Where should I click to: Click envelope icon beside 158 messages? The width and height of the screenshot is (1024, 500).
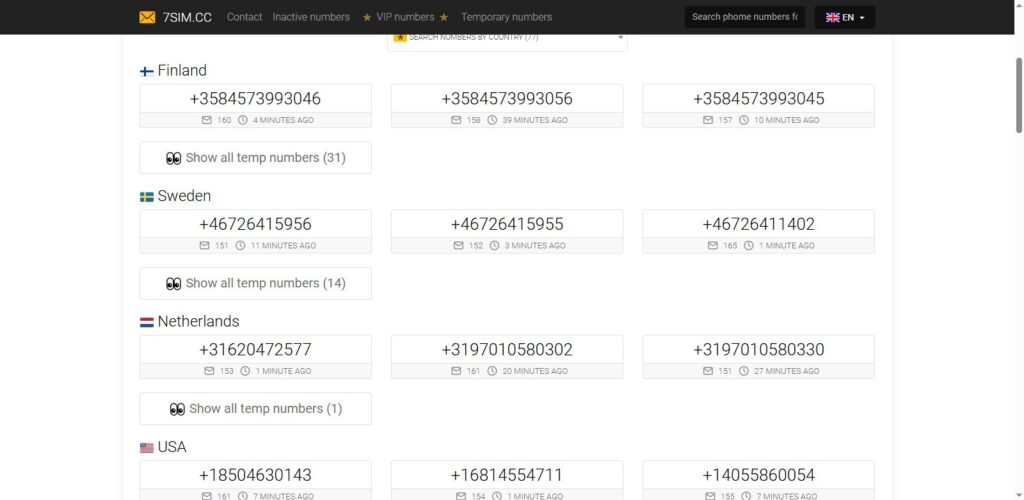(456, 120)
